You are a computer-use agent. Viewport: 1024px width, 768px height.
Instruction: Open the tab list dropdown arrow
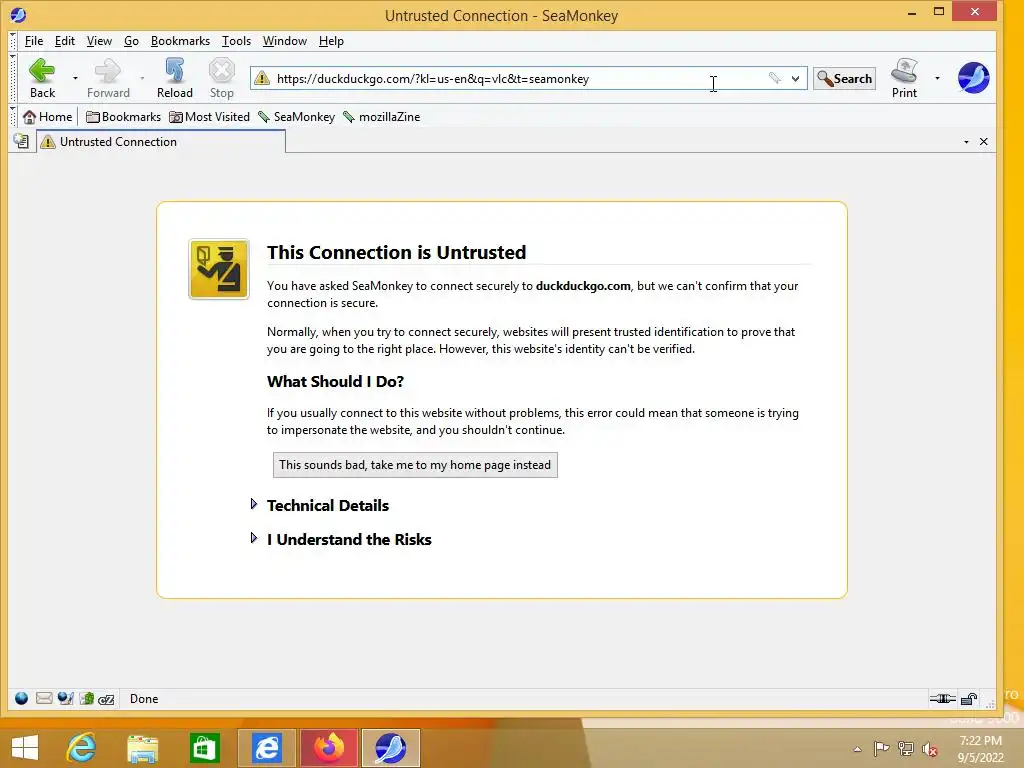point(967,142)
